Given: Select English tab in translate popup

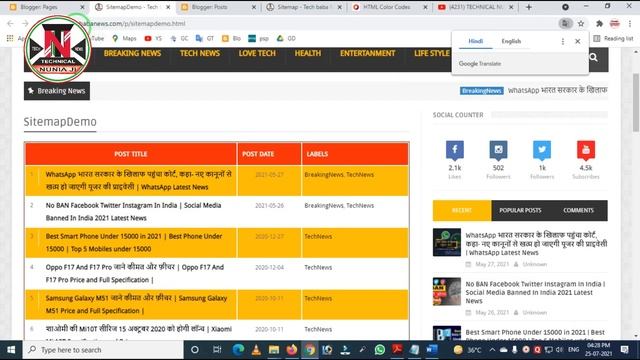Looking at the screenshot, I should tap(511, 41).
